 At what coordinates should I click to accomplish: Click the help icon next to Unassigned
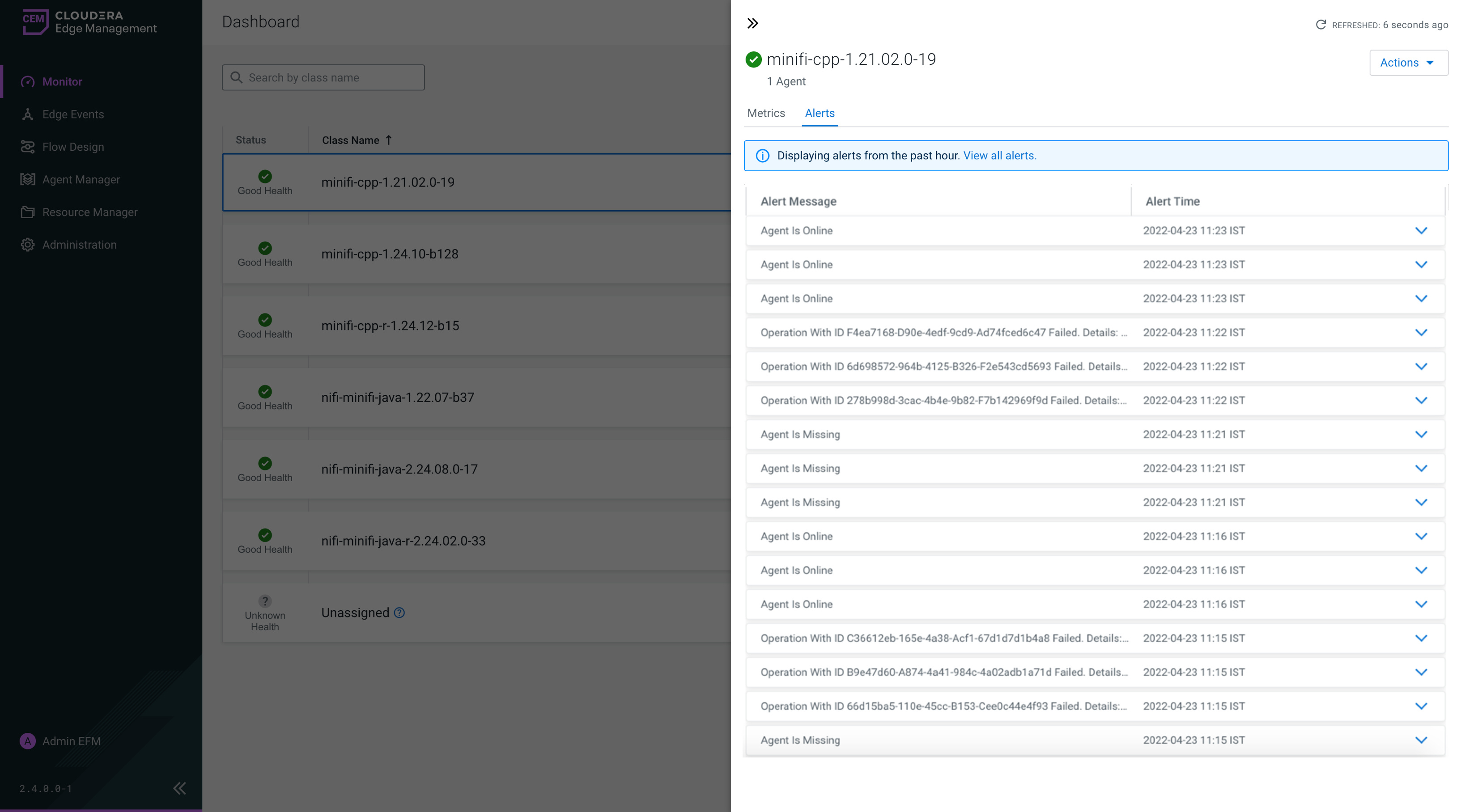tap(399, 613)
